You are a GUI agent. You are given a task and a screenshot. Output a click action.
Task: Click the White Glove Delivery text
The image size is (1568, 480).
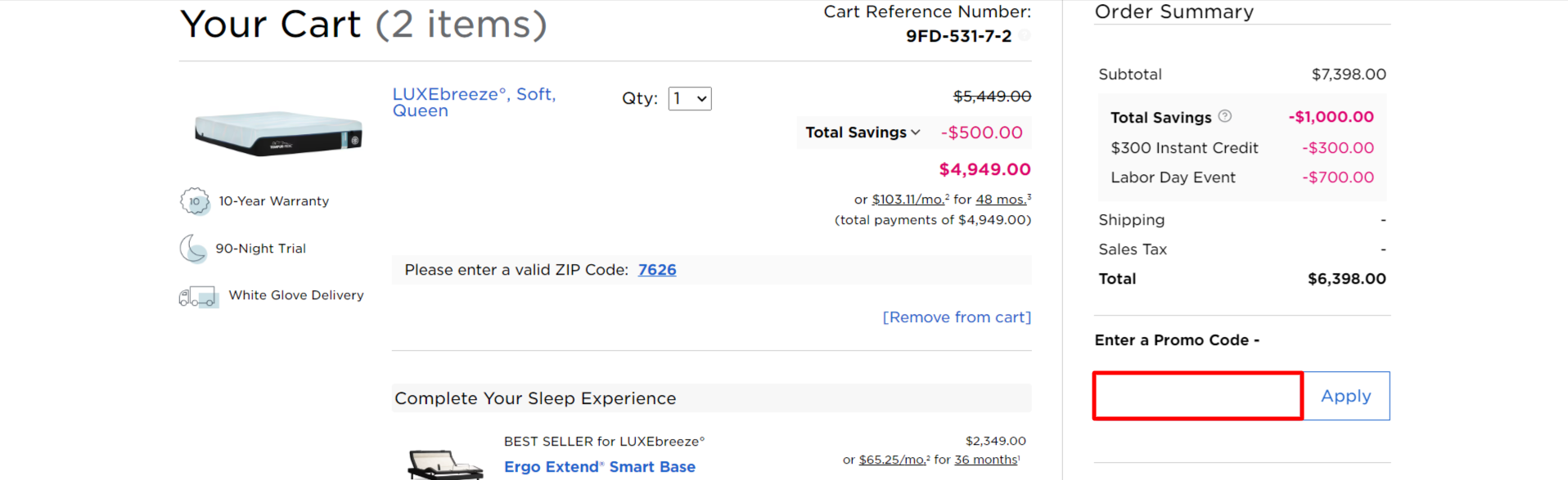(296, 295)
